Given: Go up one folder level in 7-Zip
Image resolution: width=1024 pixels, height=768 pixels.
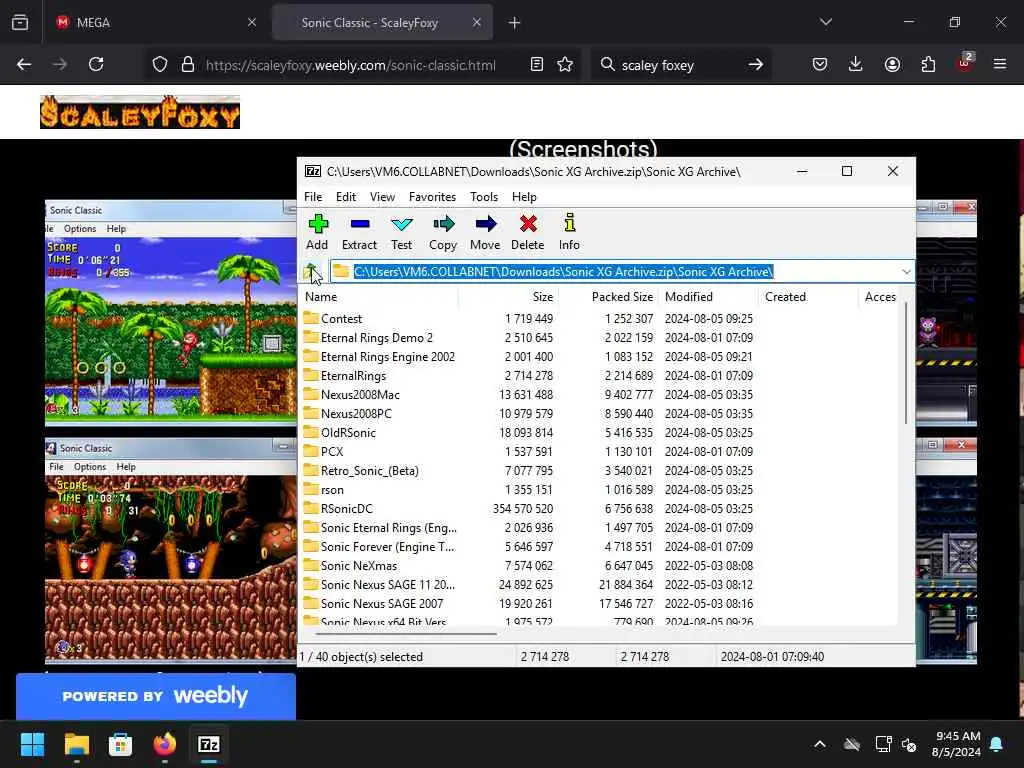Looking at the screenshot, I should pos(312,271).
